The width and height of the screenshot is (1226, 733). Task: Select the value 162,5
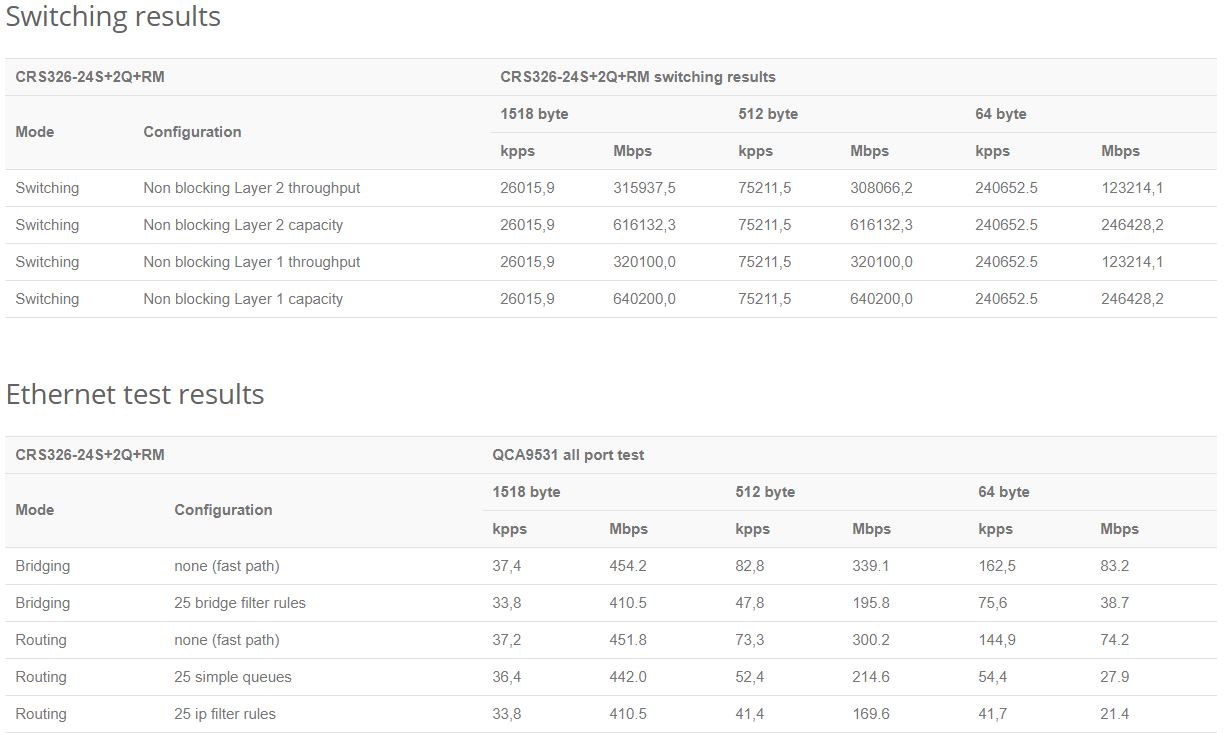pos(997,566)
